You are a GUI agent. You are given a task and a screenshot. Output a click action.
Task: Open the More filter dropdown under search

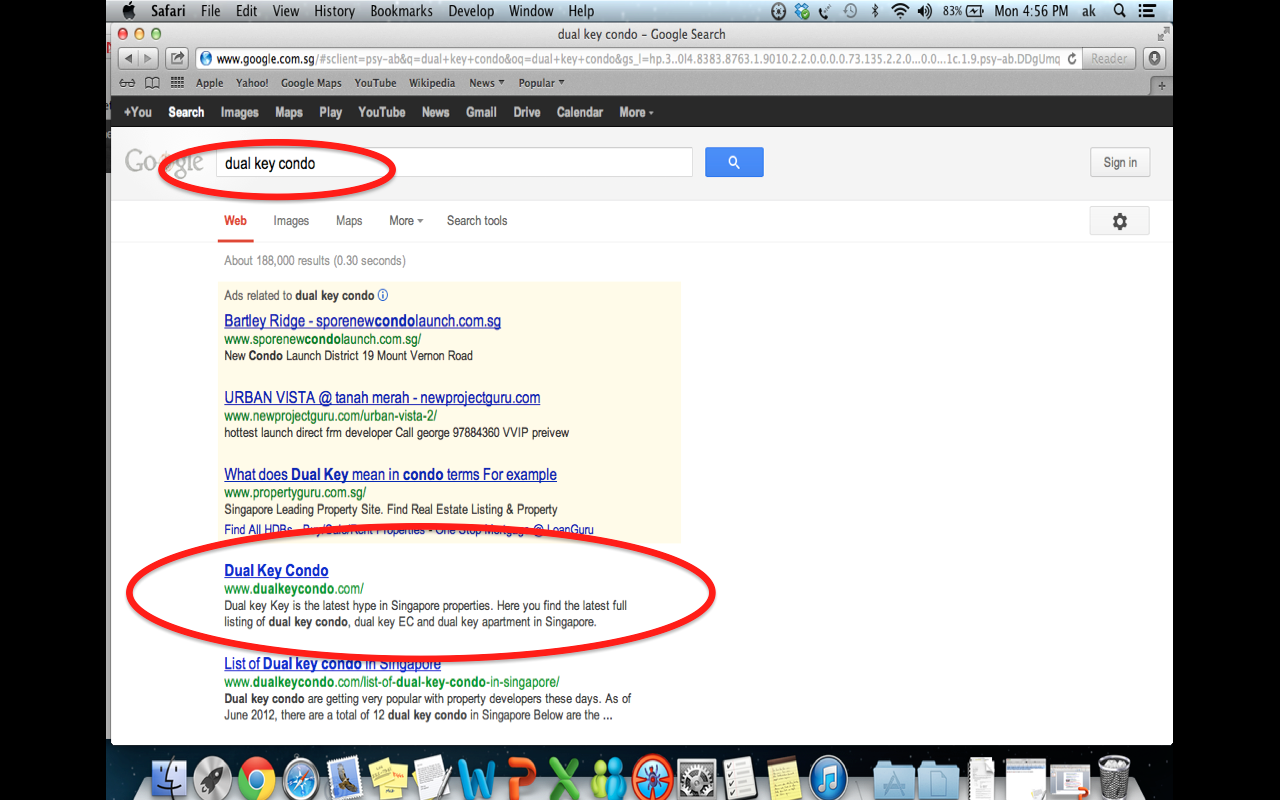pos(406,221)
